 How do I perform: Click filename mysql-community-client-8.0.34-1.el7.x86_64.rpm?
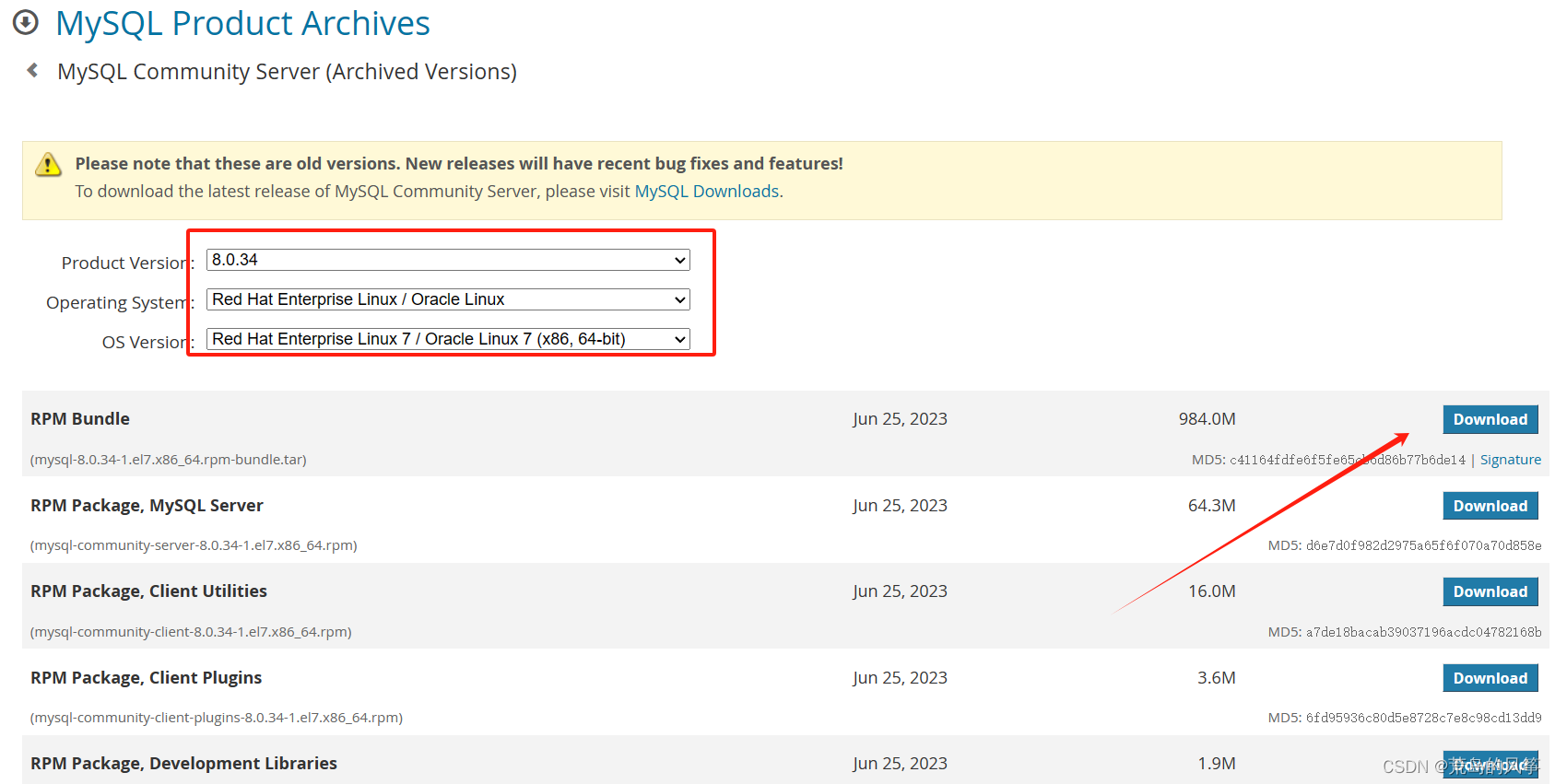pos(191,632)
